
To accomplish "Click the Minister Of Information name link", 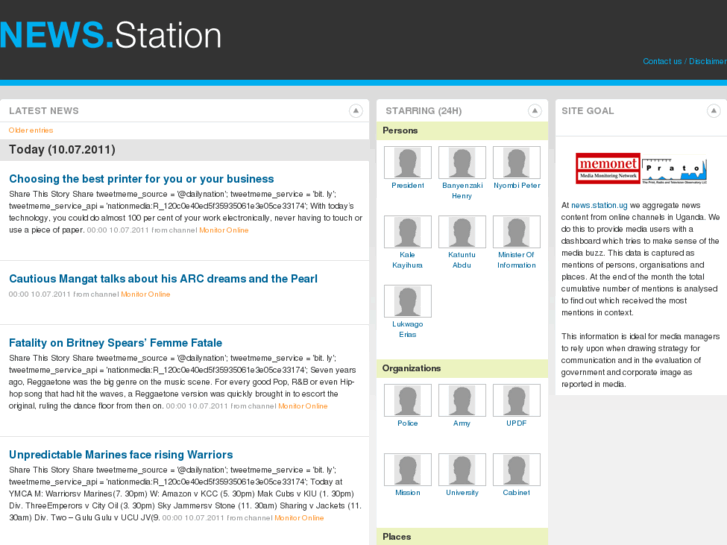I will pos(517,260).
